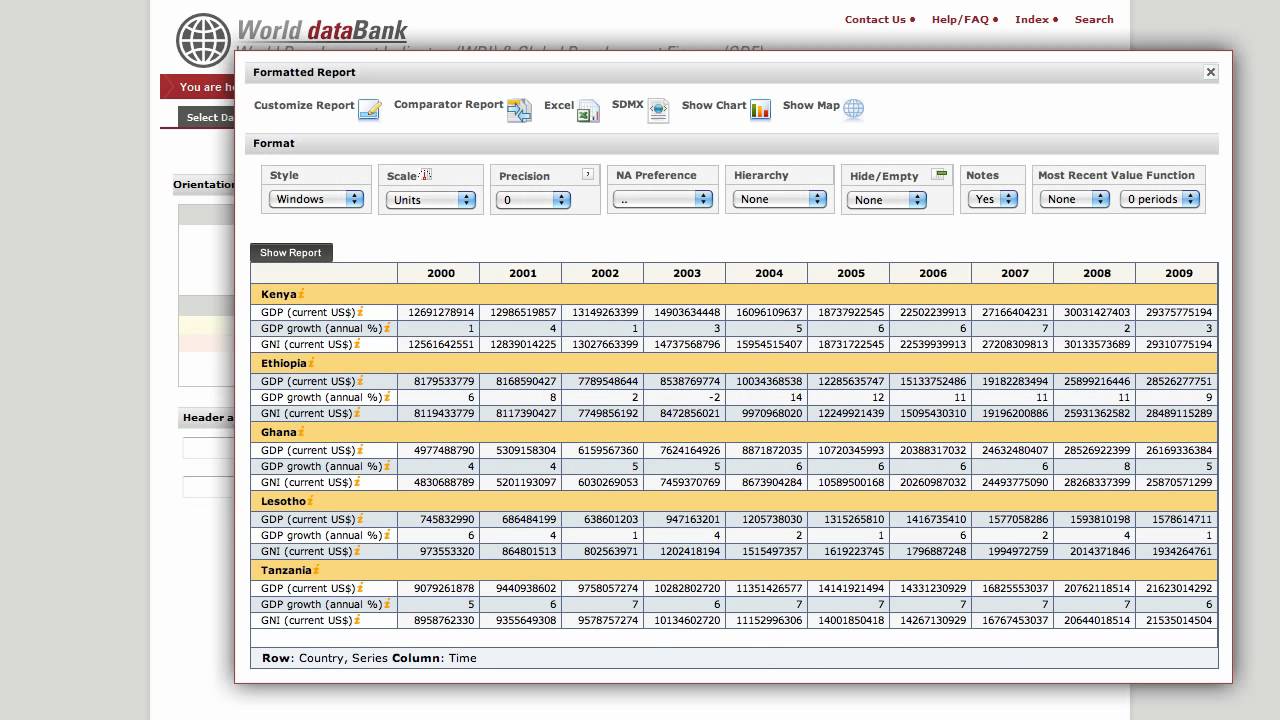Click the info icon next to Tanzania

point(316,570)
